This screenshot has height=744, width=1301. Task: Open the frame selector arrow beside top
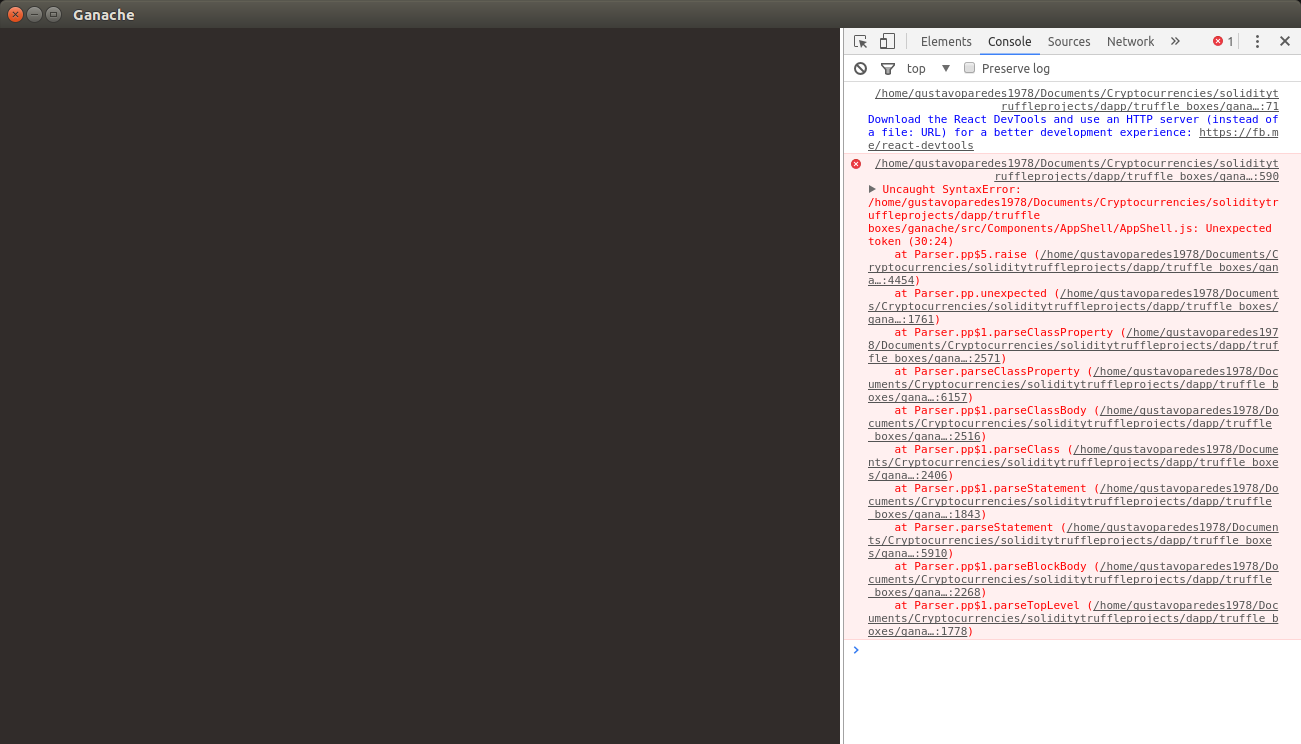946,68
